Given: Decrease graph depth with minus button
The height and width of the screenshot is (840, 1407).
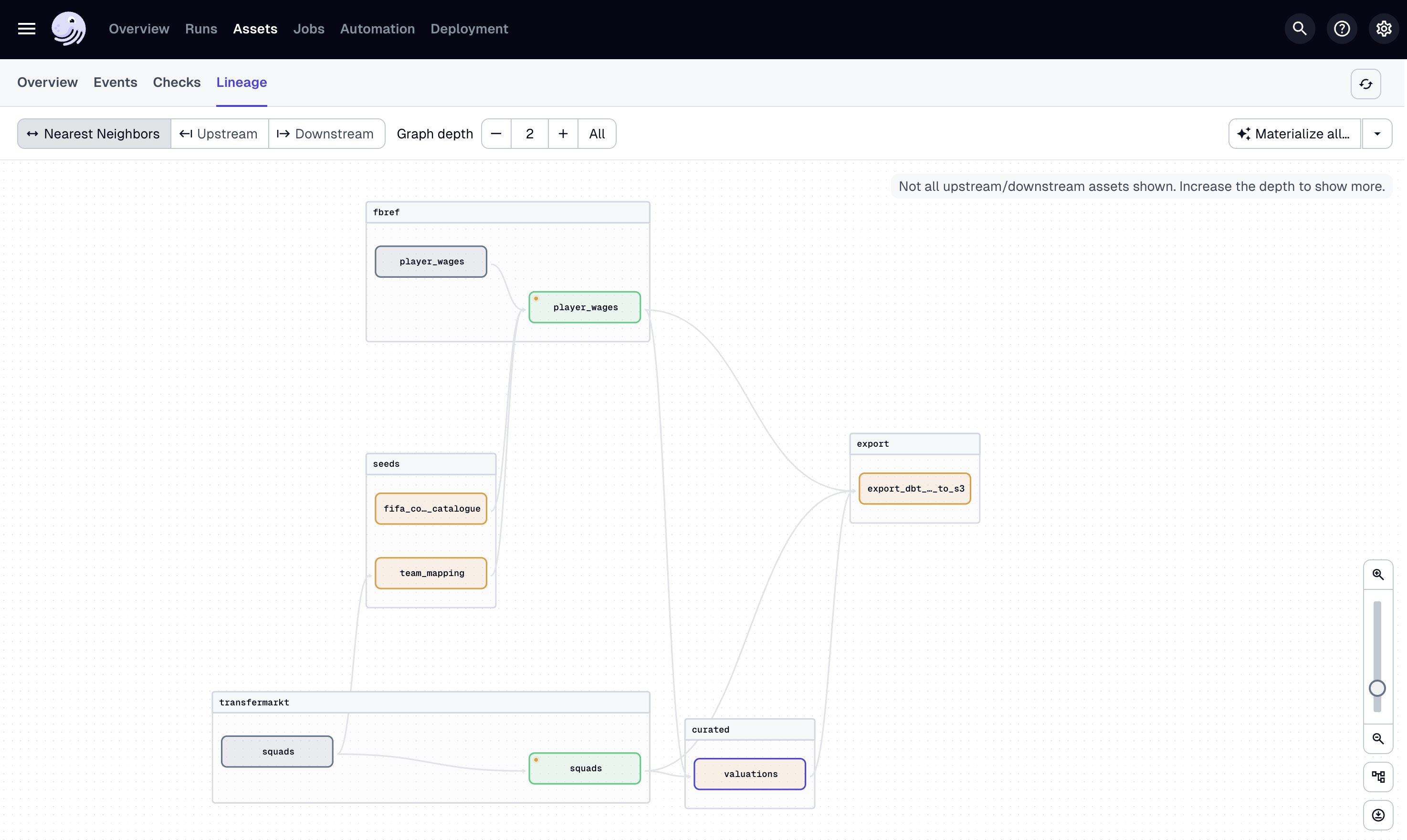Looking at the screenshot, I should coord(496,134).
